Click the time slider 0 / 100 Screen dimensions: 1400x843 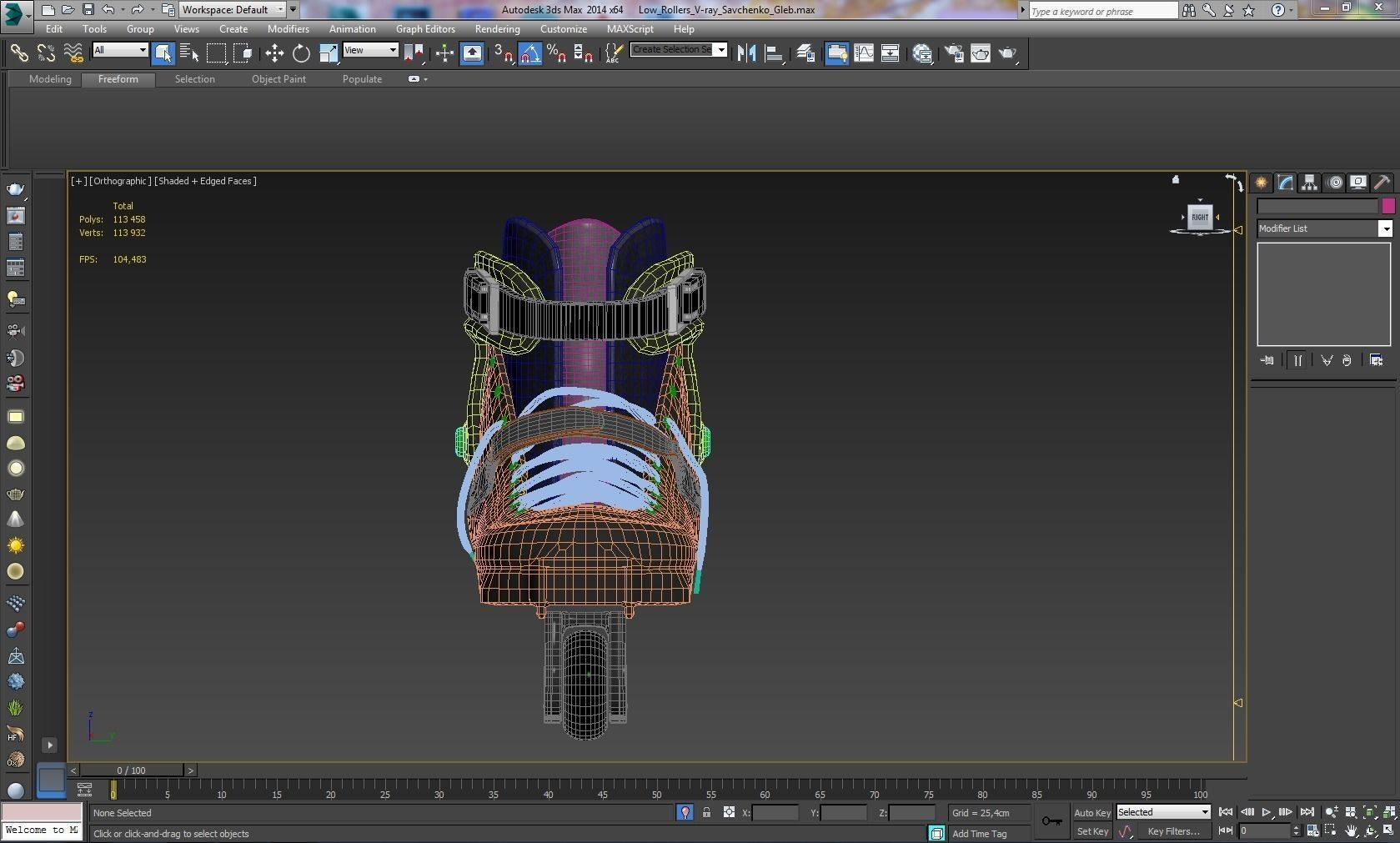131,770
